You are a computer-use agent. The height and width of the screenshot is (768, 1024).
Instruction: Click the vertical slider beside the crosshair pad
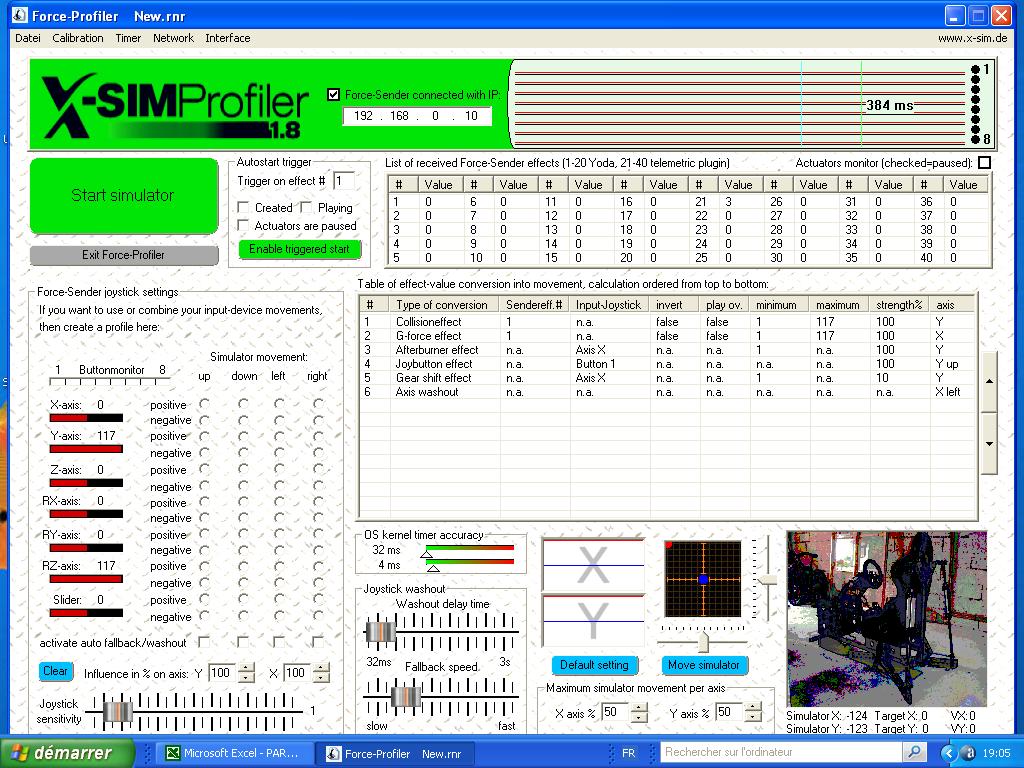tap(766, 579)
